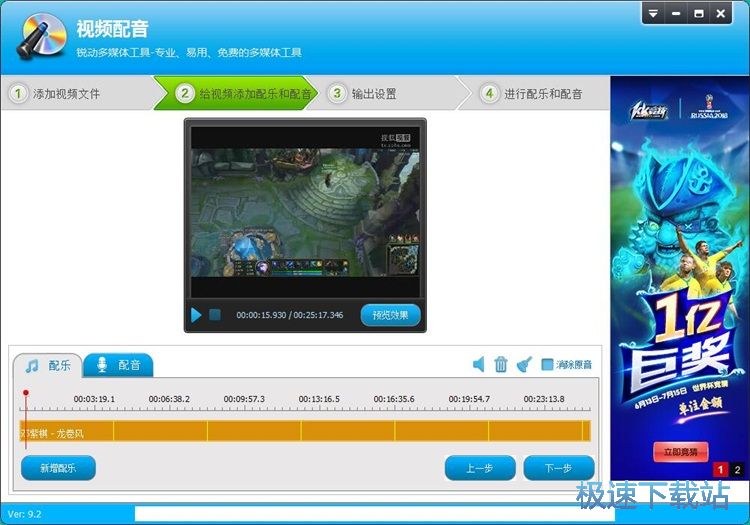750x525 pixels.
Task: Stop the video preview playback
Action: coord(215,315)
